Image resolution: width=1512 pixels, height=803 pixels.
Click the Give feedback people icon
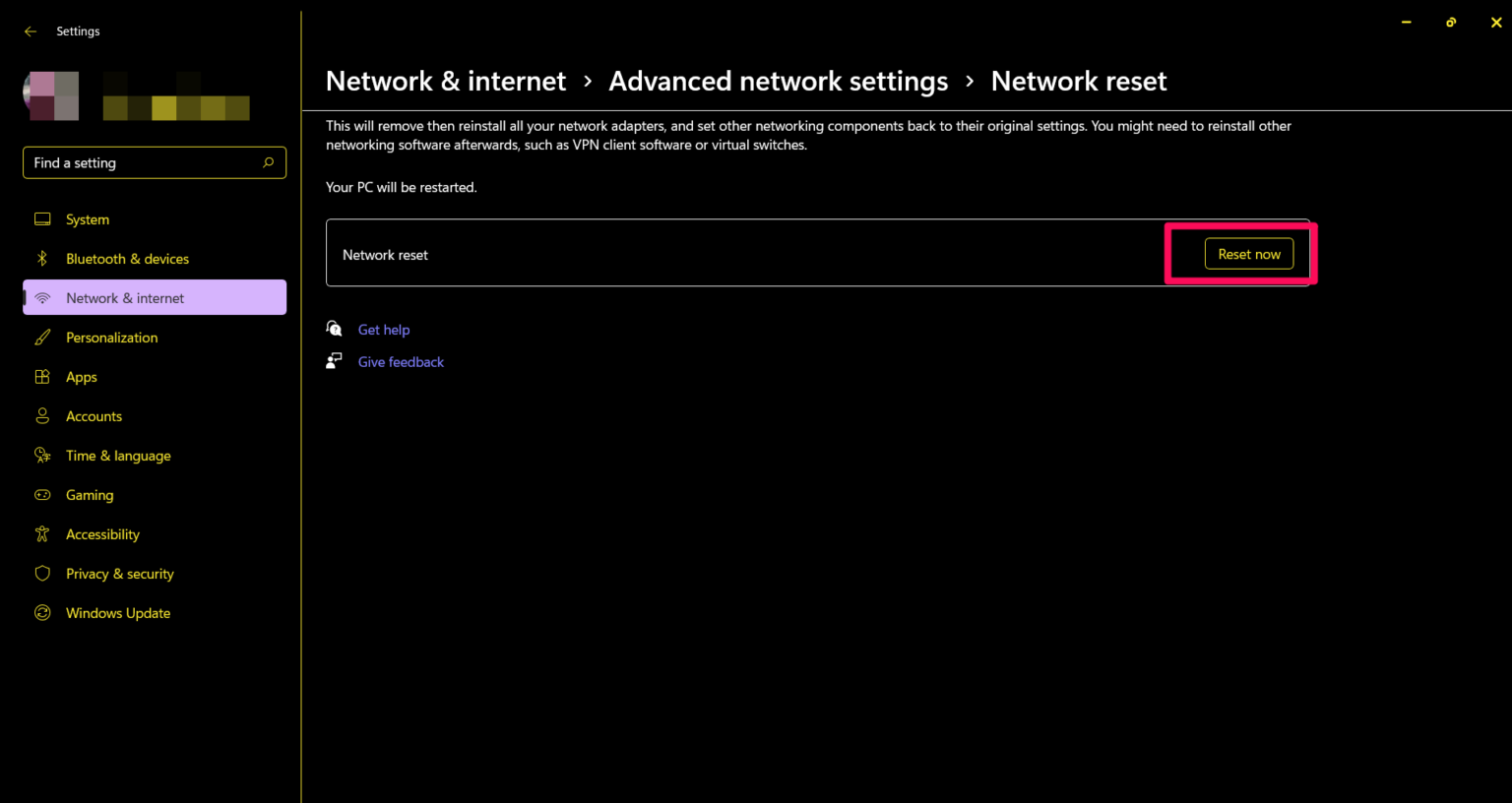[x=334, y=360]
